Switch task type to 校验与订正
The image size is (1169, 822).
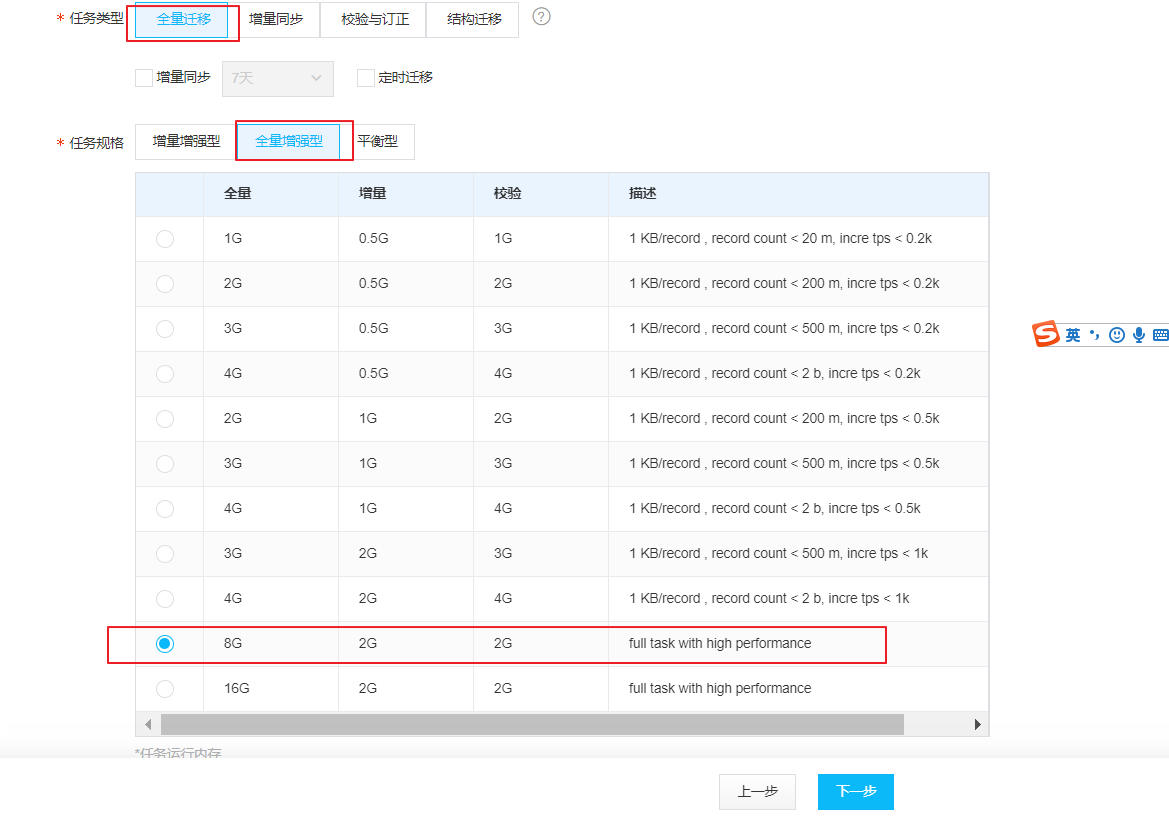click(x=374, y=19)
